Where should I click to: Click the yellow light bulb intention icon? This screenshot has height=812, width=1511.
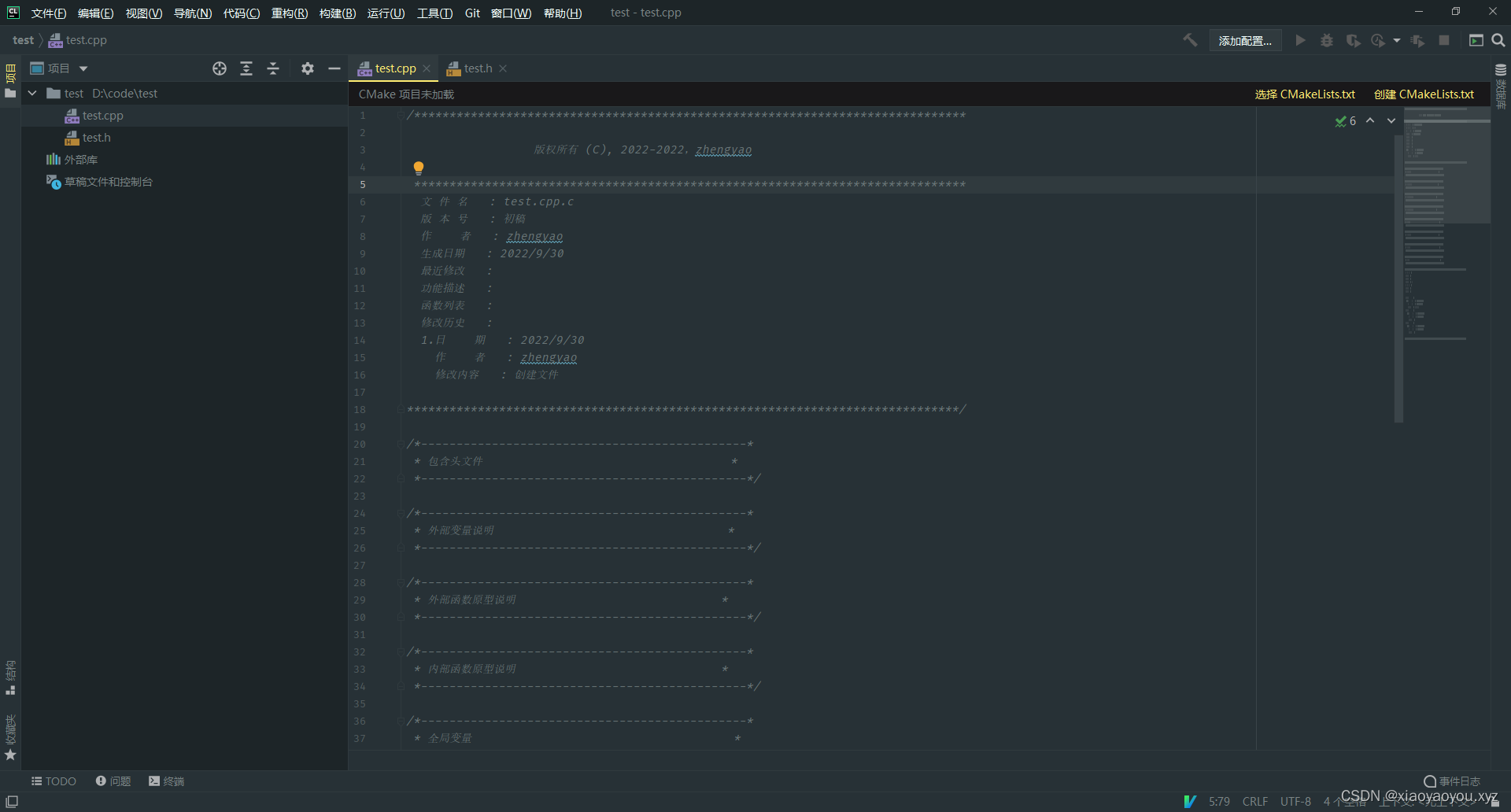pos(419,168)
